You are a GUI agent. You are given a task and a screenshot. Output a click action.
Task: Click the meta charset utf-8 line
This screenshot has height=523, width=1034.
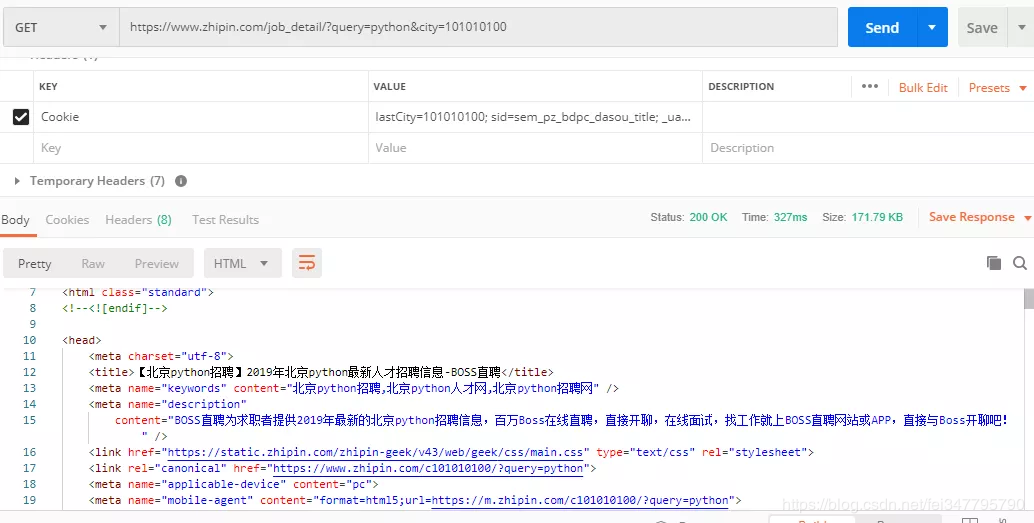point(161,356)
